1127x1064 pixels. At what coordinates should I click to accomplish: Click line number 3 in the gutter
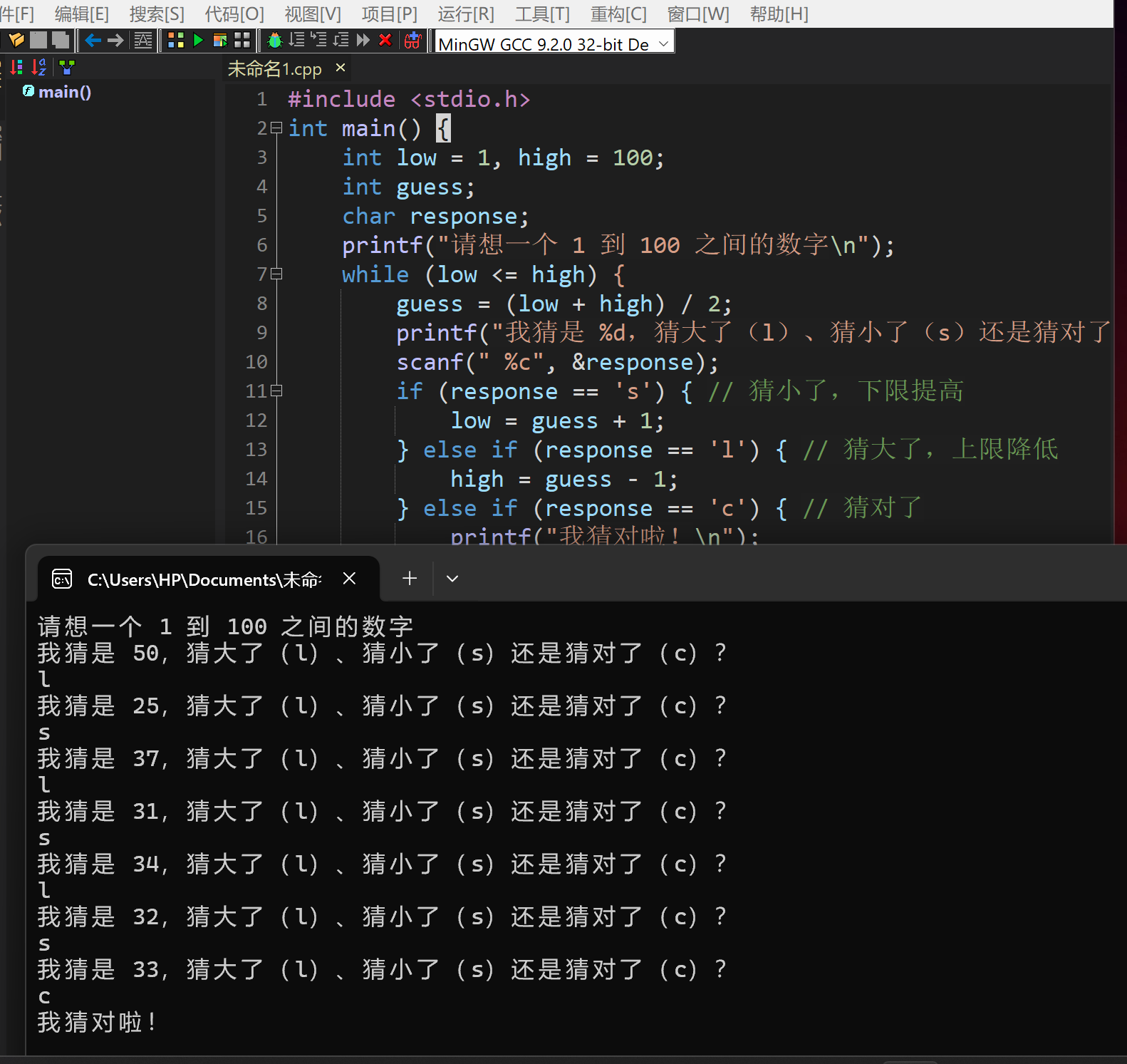(x=262, y=157)
